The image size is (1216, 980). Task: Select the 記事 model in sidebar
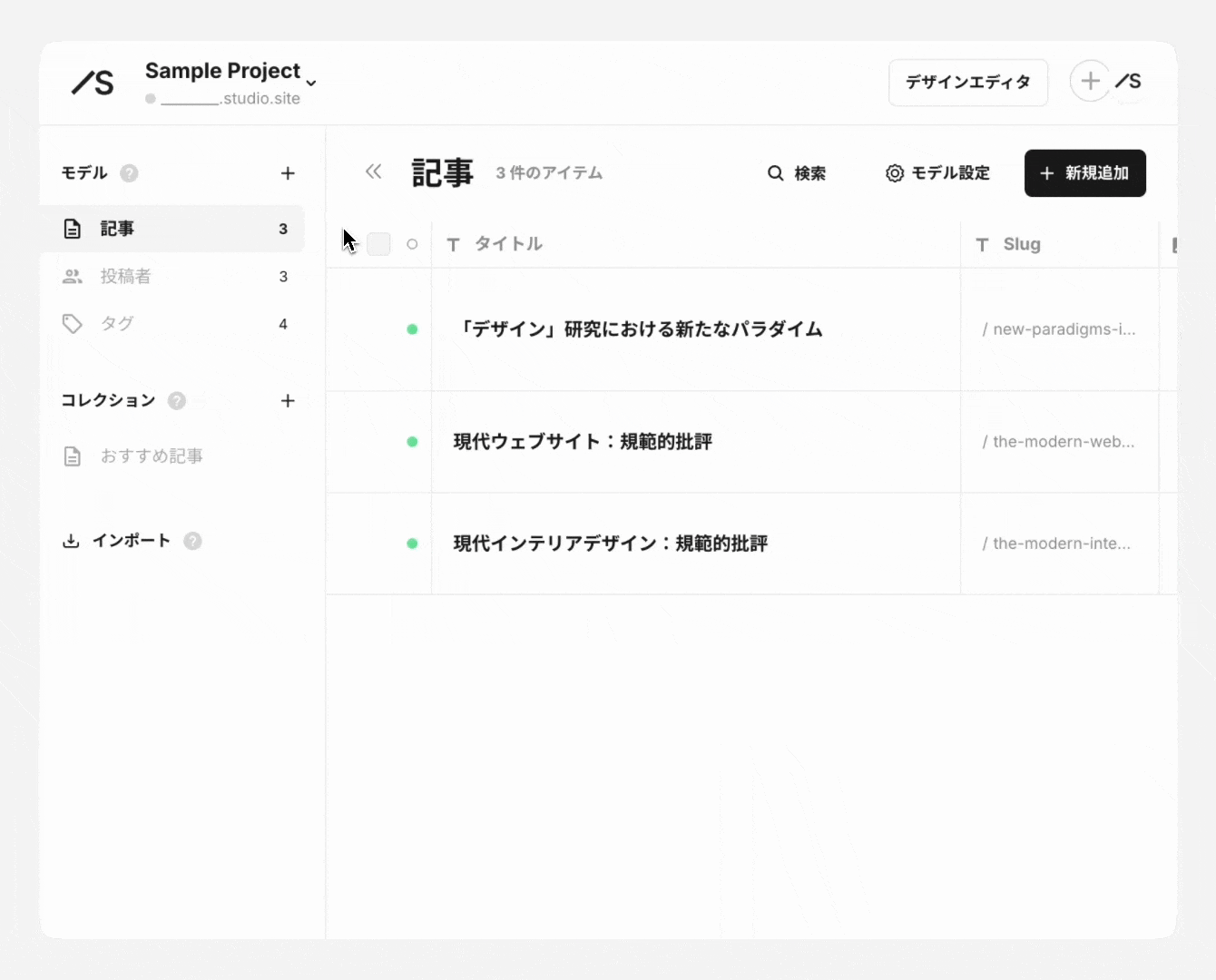click(172, 229)
